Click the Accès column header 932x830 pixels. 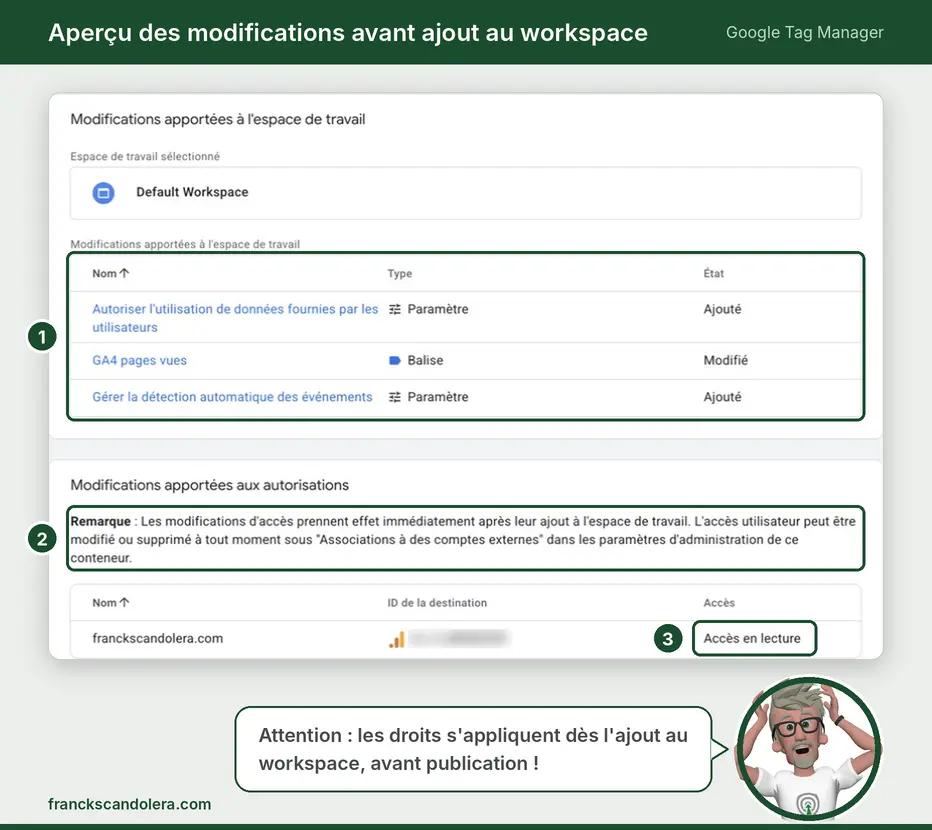click(x=719, y=603)
